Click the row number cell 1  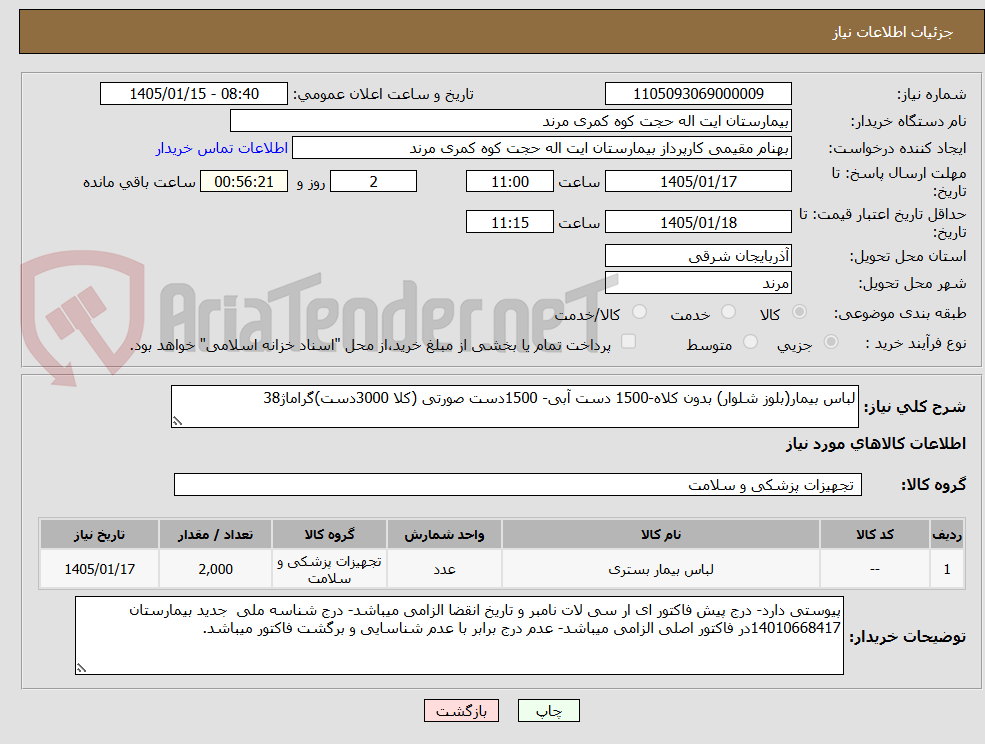(947, 569)
